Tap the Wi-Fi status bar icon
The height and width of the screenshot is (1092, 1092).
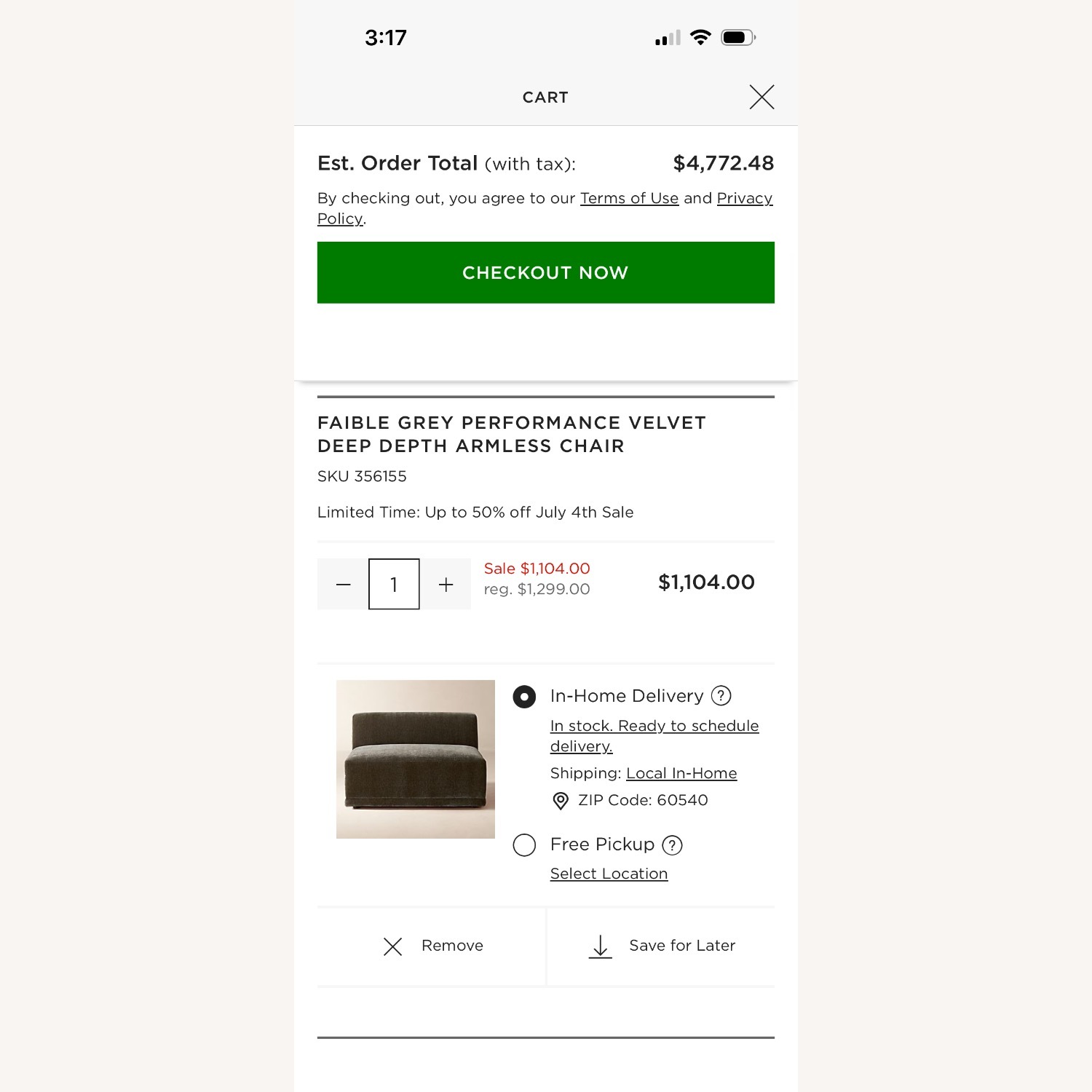[700, 37]
